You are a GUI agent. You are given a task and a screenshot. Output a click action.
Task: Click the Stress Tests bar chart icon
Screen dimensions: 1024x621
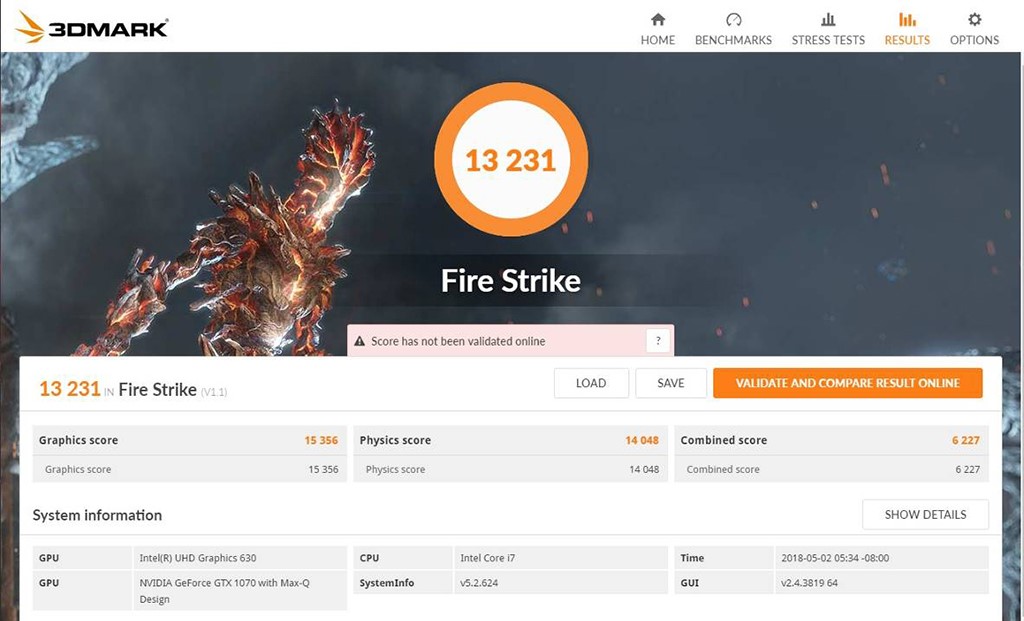[x=828, y=19]
